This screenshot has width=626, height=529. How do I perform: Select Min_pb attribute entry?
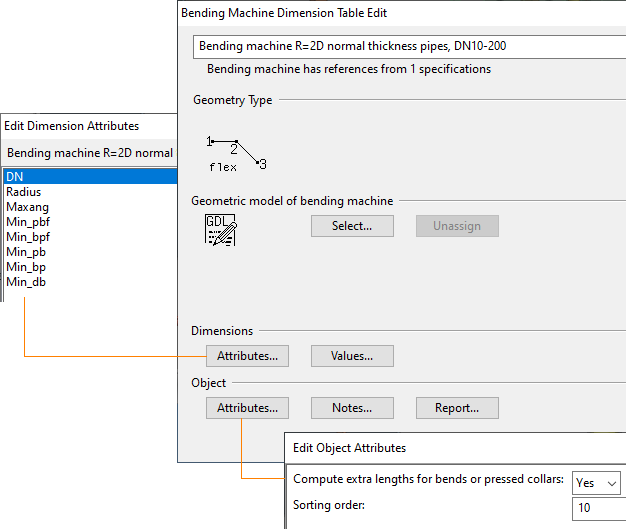[26, 252]
